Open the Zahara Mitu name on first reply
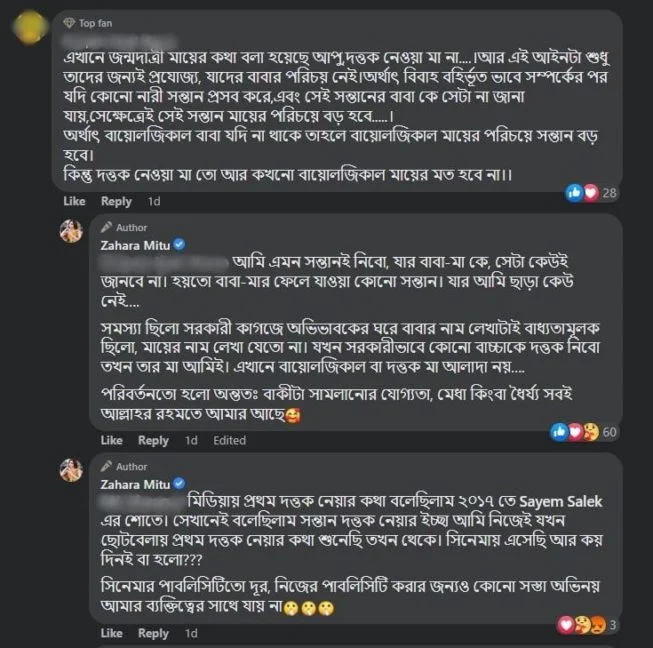The image size is (653, 648). tap(135, 245)
